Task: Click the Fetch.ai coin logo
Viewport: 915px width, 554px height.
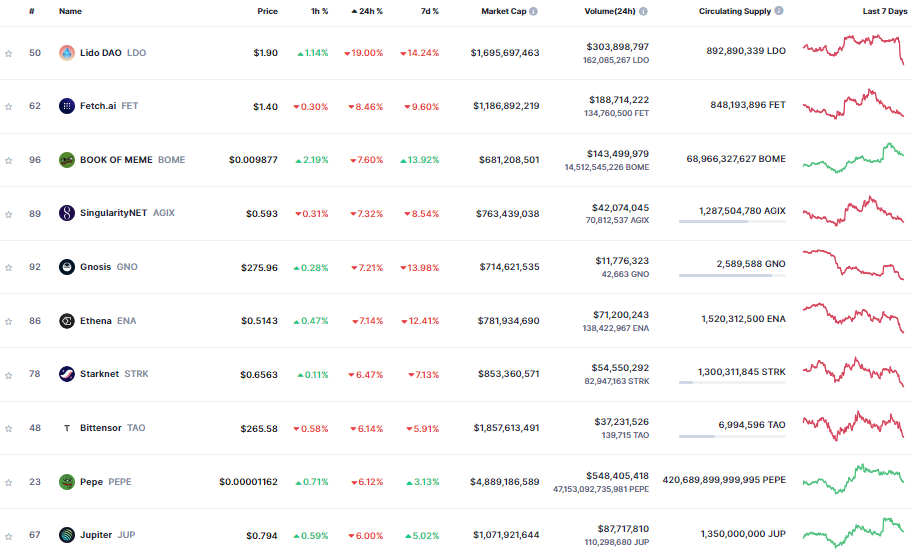Action: 67,106
